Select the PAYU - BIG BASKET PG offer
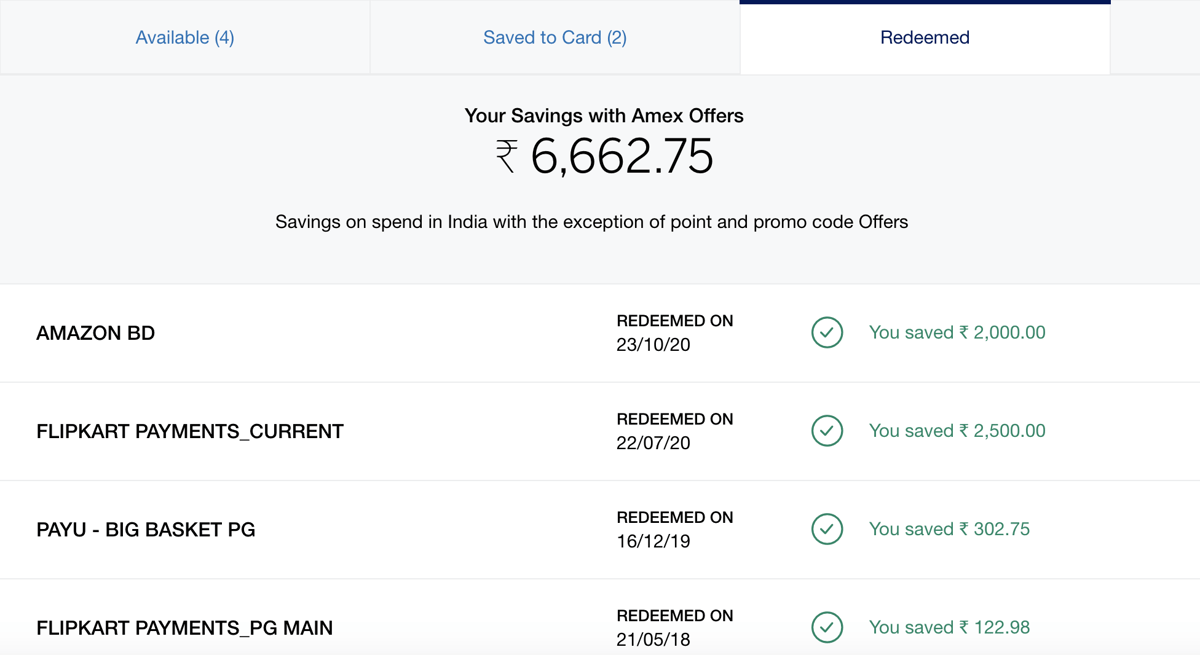This screenshot has width=1200, height=655. pyautogui.click(x=146, y=529)
